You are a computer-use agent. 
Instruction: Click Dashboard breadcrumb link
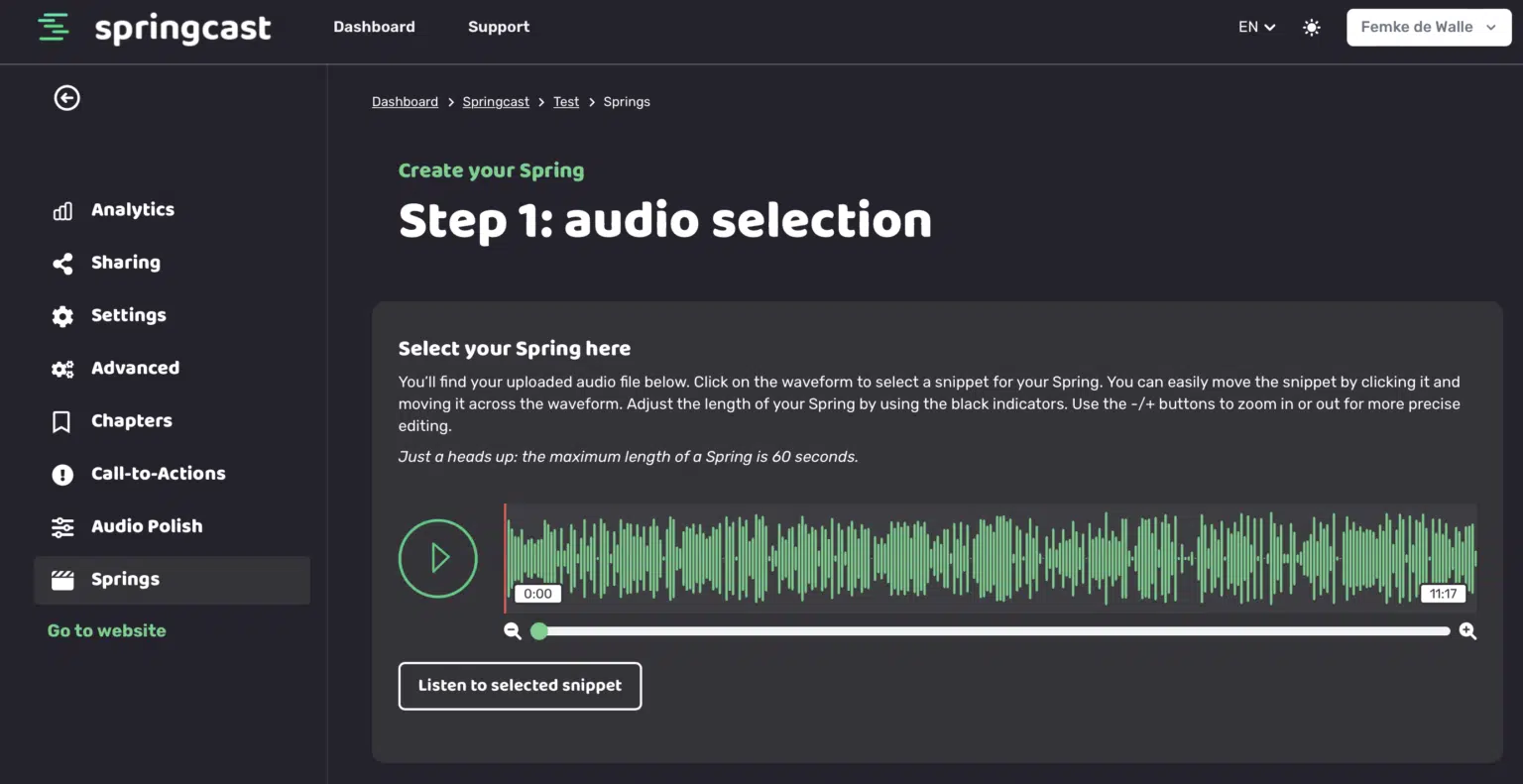click(405, 102)
